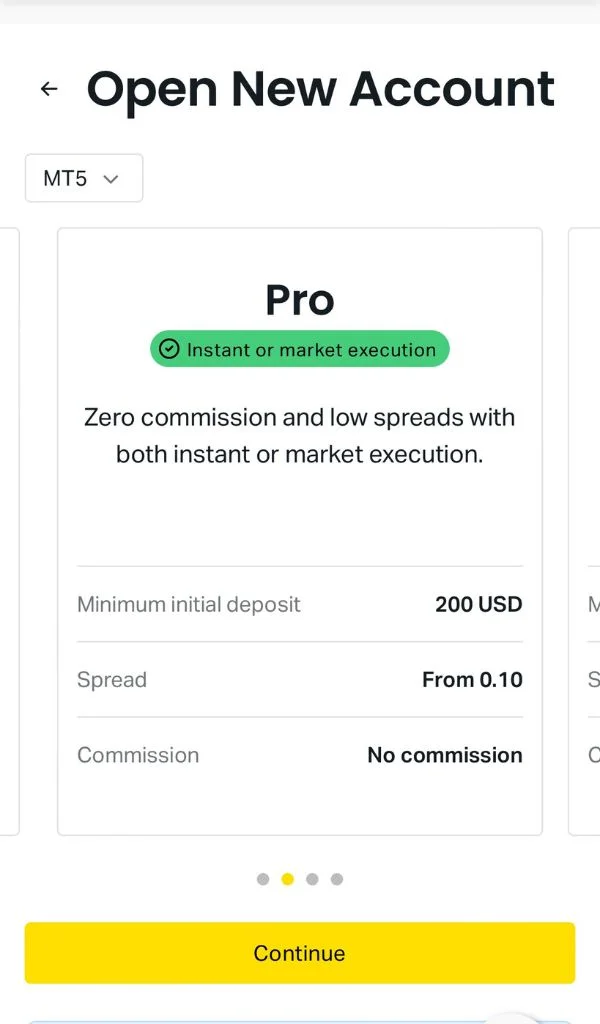The height and width of the screenshot is (1024, 600).
Task: Select the third carousel dot
Action: pos(312,879)
